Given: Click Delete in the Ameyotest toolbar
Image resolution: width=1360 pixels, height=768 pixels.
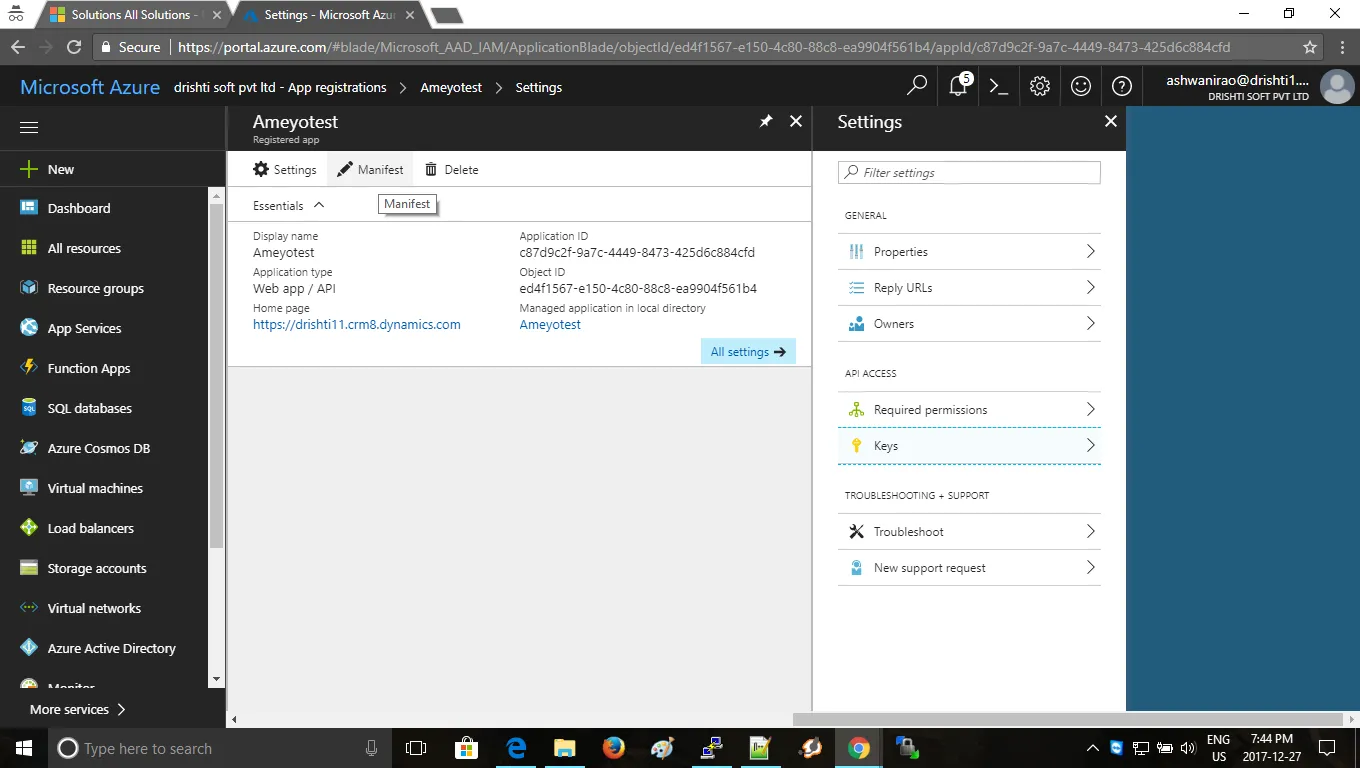Looking at the screenshot, I should [x=451, y=170].
